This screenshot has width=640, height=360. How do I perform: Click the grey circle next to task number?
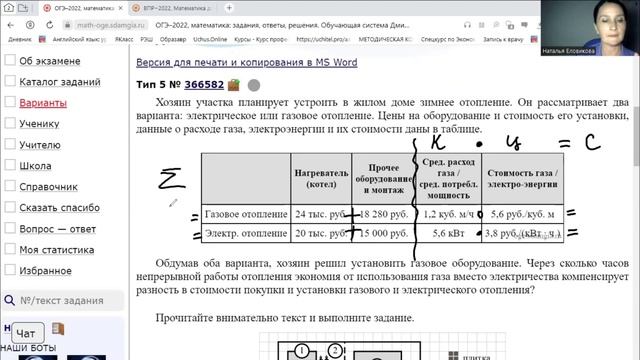(254, 85)
